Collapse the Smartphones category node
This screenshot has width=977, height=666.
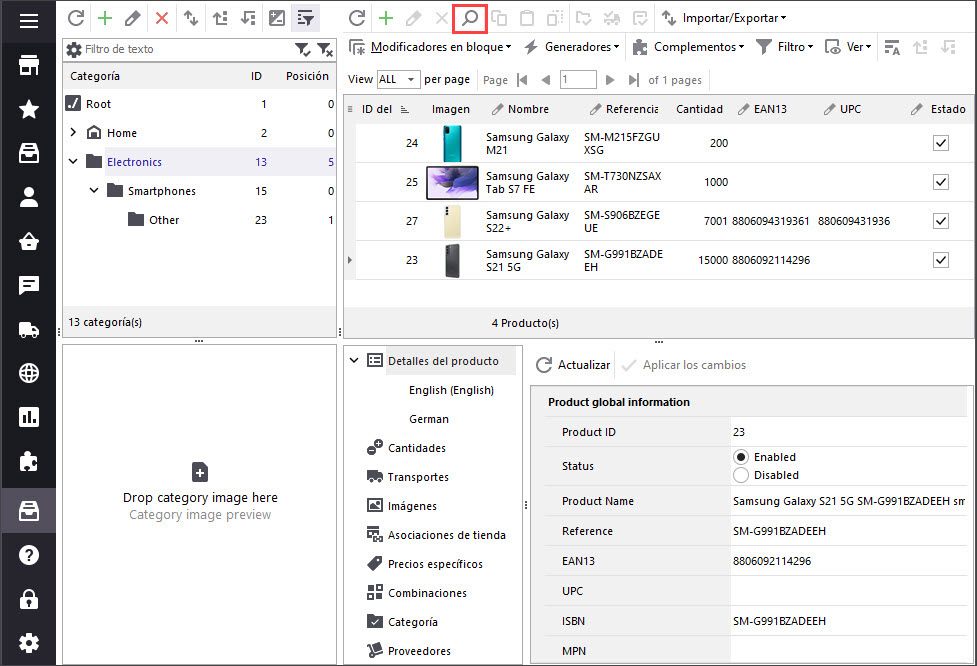click(x=94, y=190)
